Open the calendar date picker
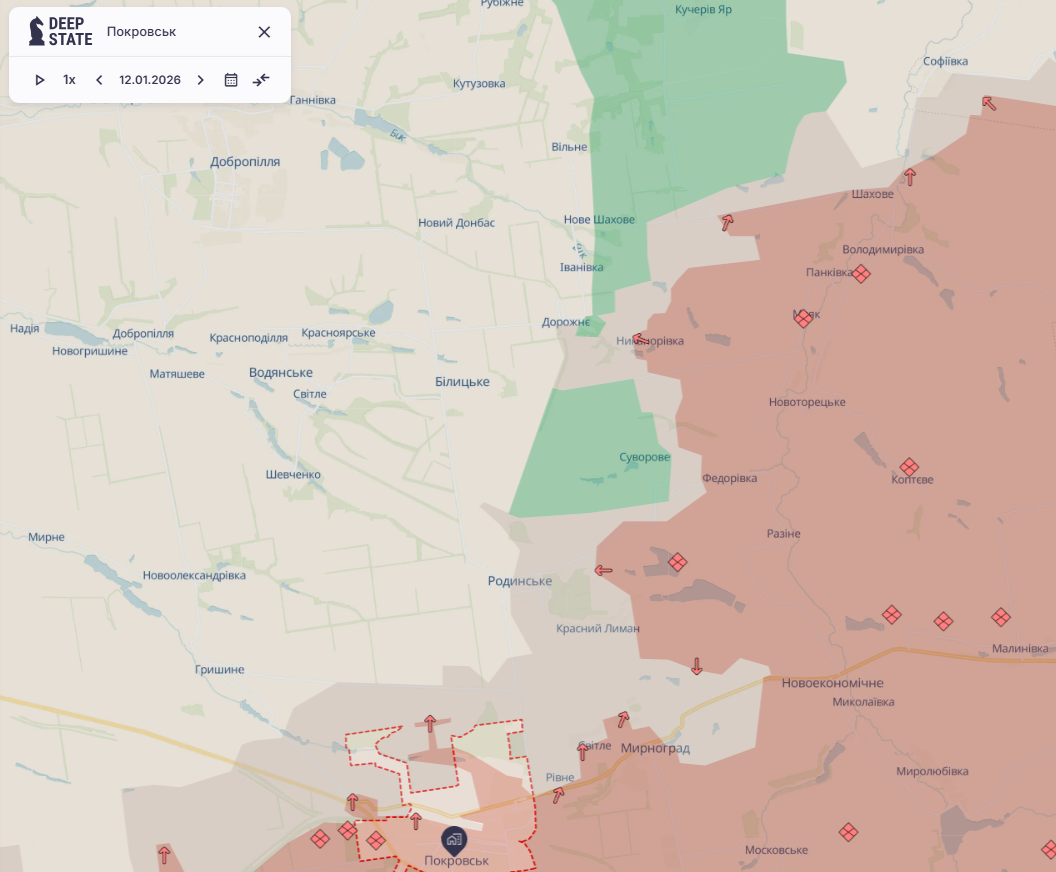Screen dimensions: 1056x872 point(231,80)
